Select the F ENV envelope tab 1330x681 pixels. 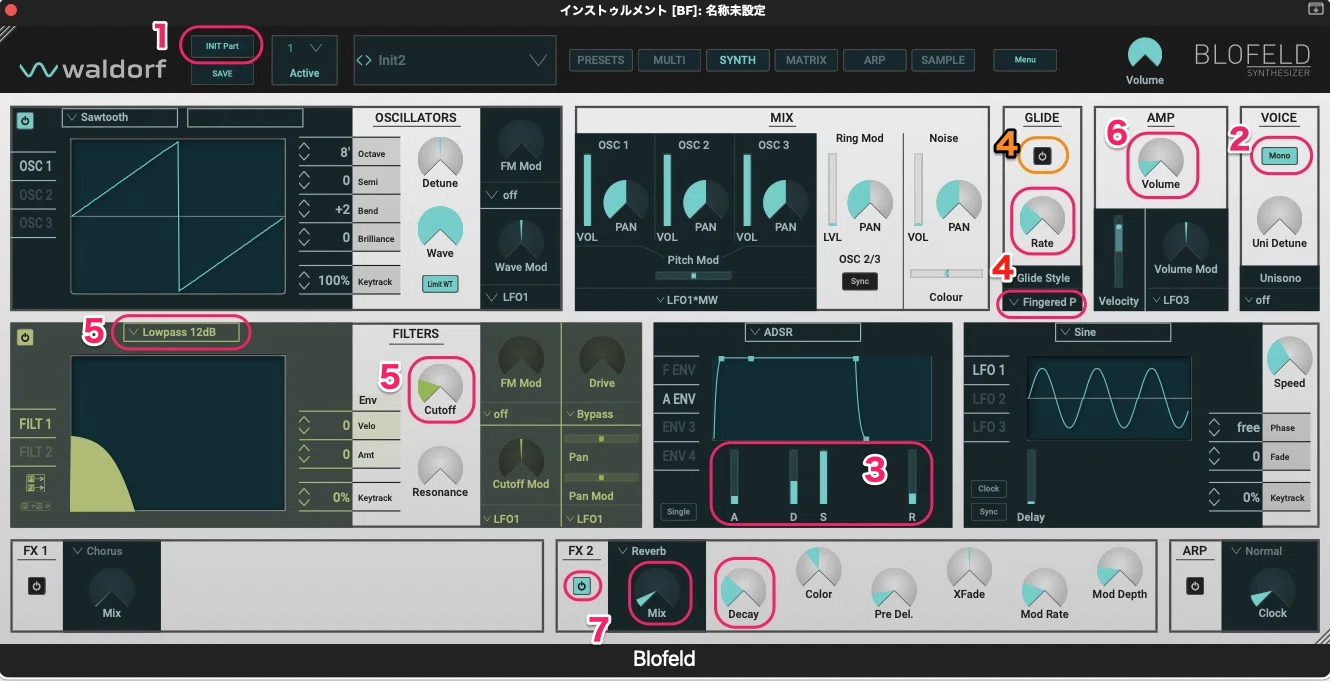[x=679, y=370]
